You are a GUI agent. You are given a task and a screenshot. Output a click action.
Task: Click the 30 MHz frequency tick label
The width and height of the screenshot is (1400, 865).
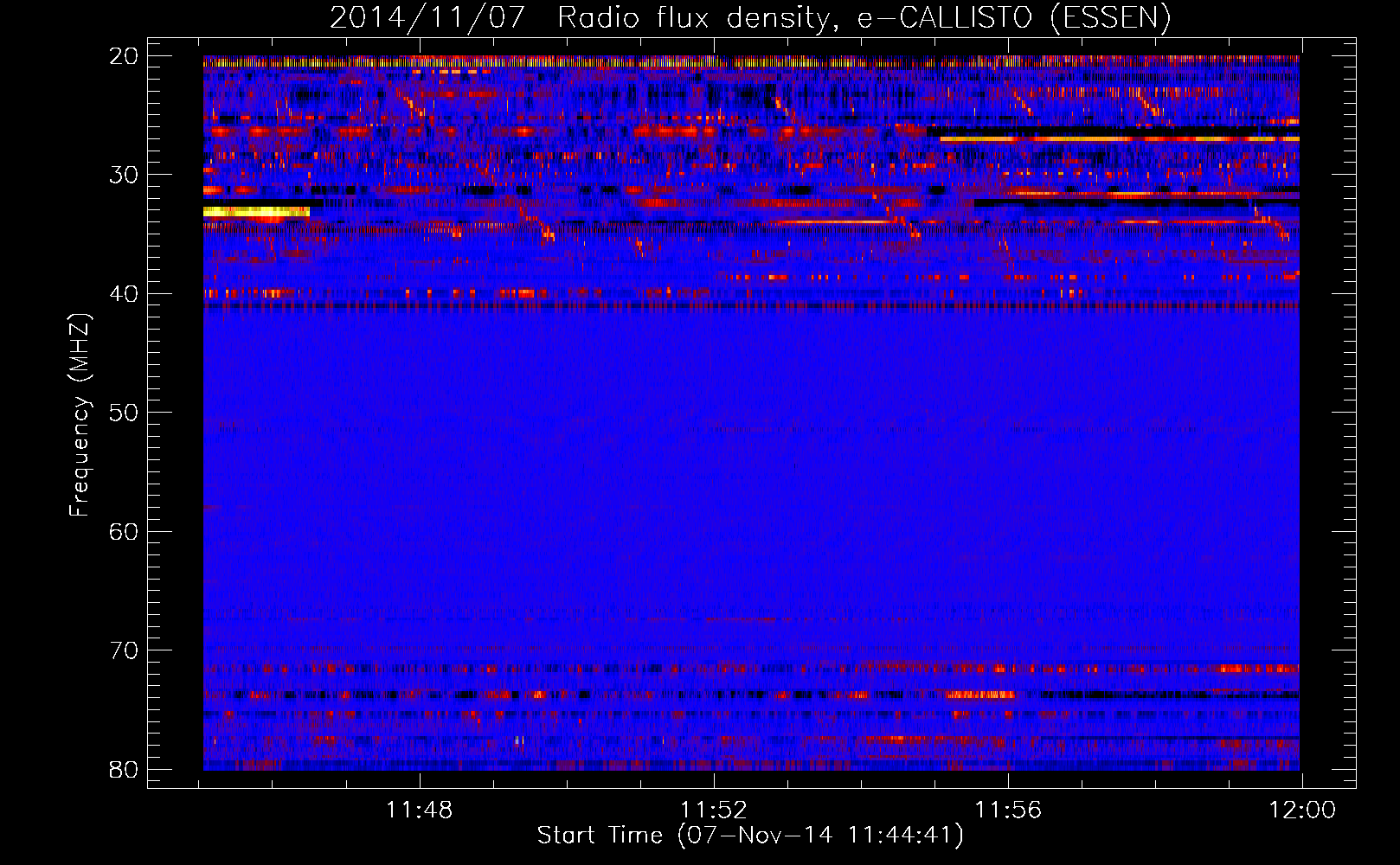pos(124,175)
